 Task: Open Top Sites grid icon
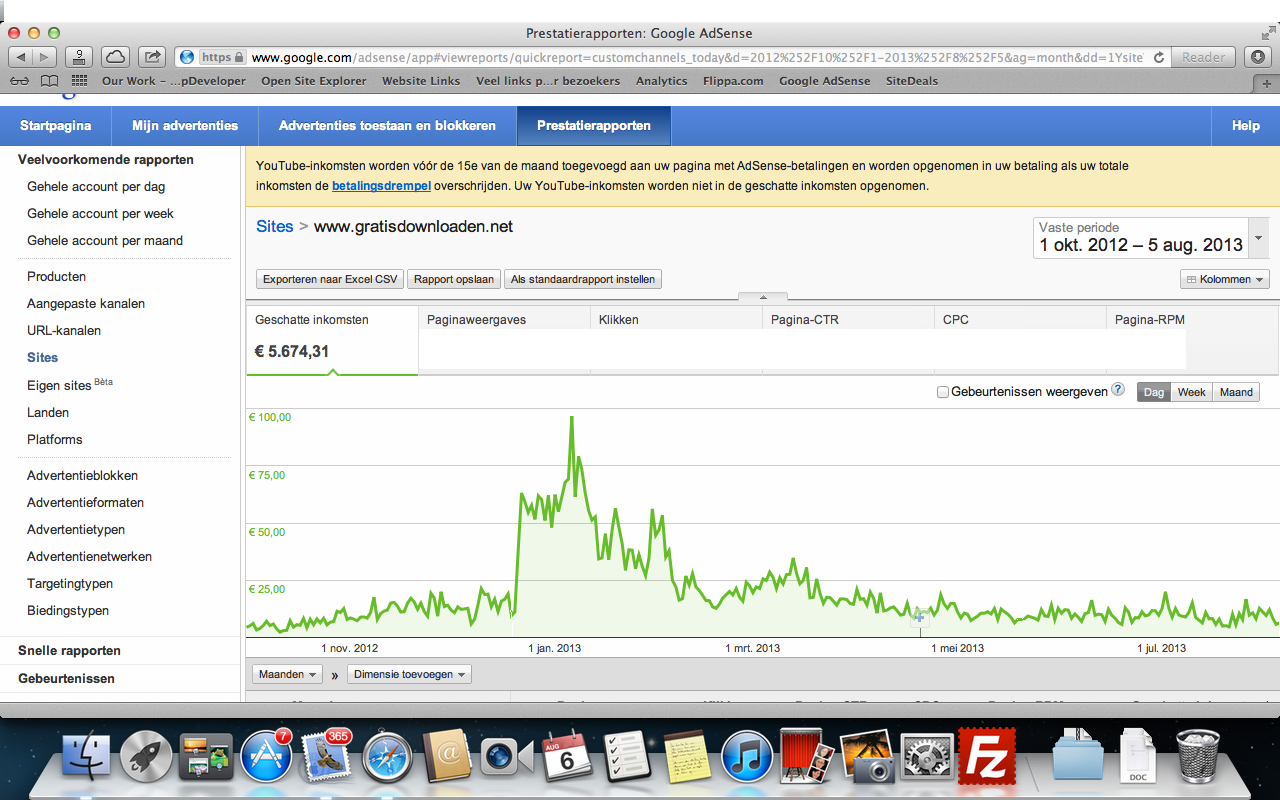[78, 81]
